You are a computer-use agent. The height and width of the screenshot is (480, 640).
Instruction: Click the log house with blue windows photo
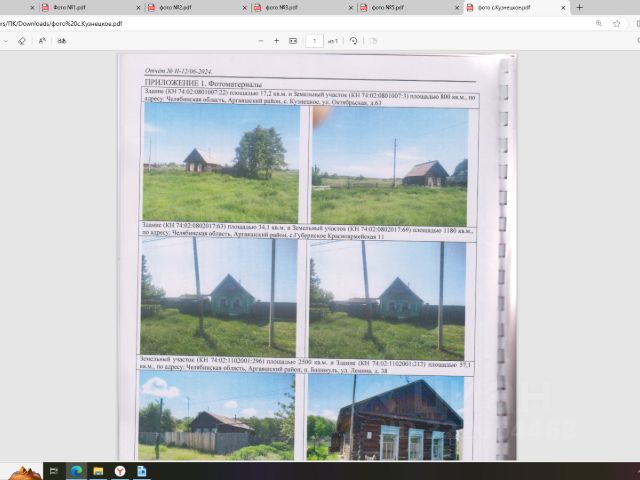tap(385, 418)
